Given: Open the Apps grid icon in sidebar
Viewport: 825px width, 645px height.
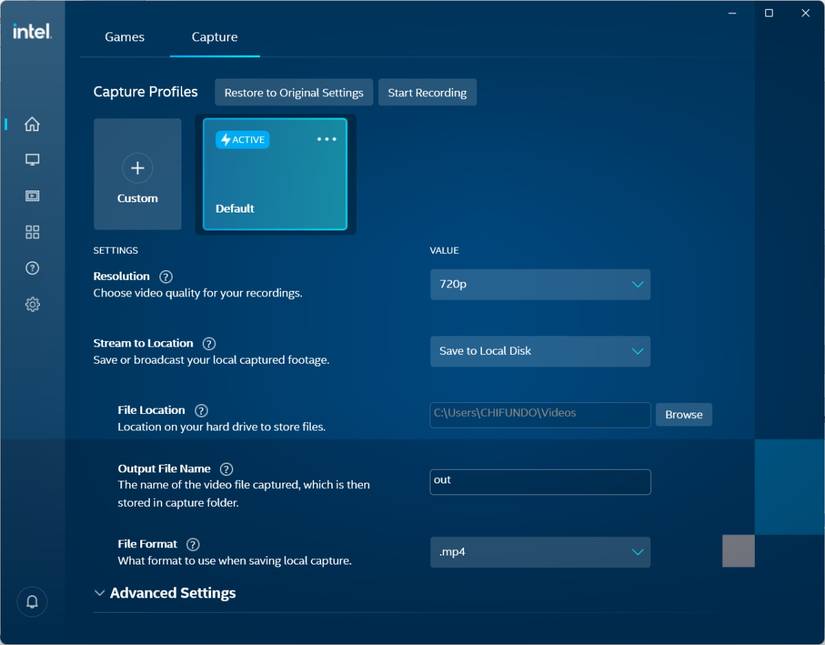Looking at the screenshot, I should point(32,232).
